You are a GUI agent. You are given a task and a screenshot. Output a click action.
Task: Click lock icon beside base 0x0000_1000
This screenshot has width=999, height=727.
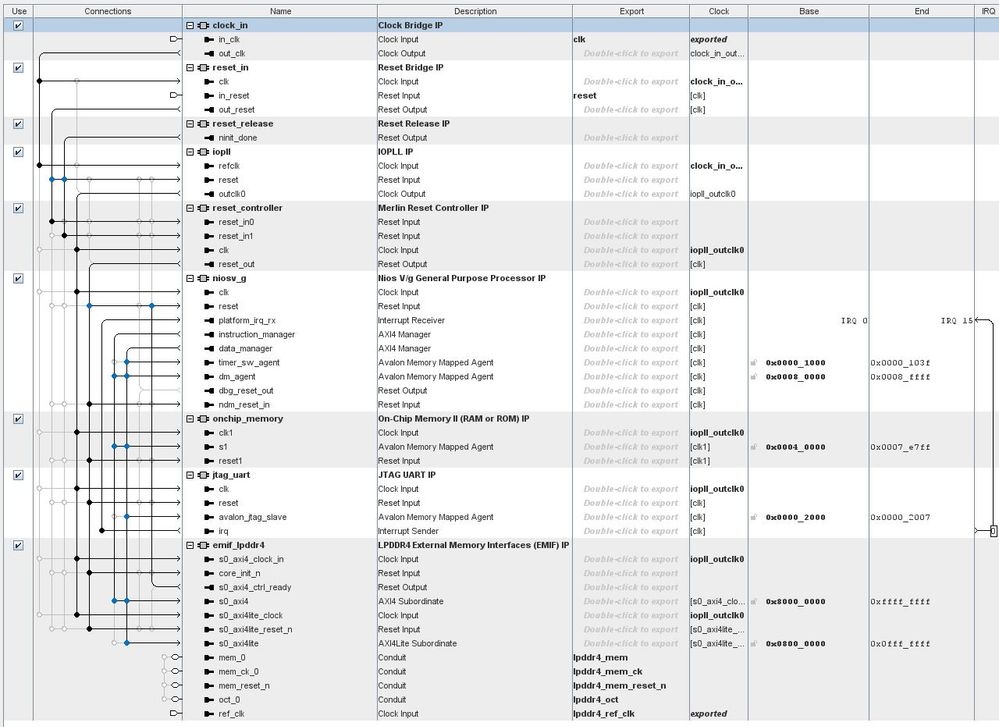[x=754, y=363]
